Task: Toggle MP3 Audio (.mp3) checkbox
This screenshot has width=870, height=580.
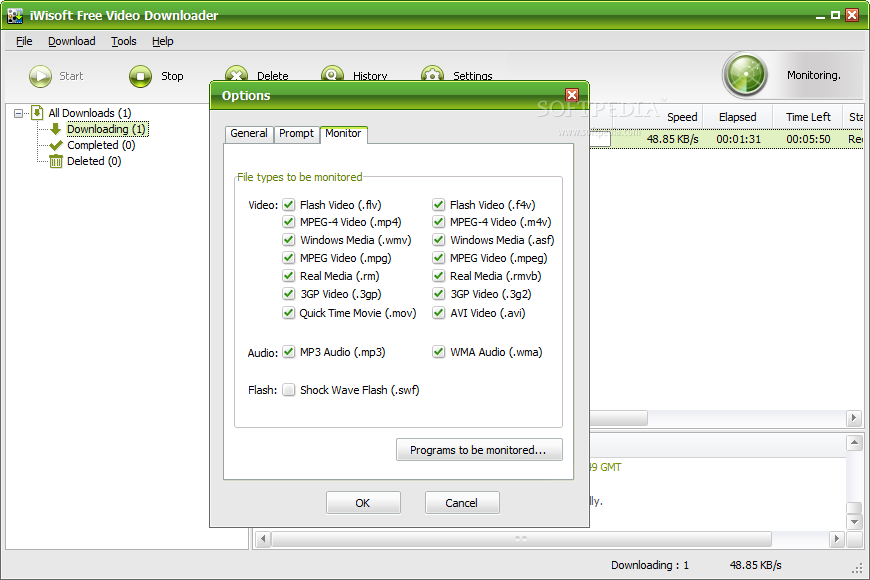Action: click(x=289, y=352)
